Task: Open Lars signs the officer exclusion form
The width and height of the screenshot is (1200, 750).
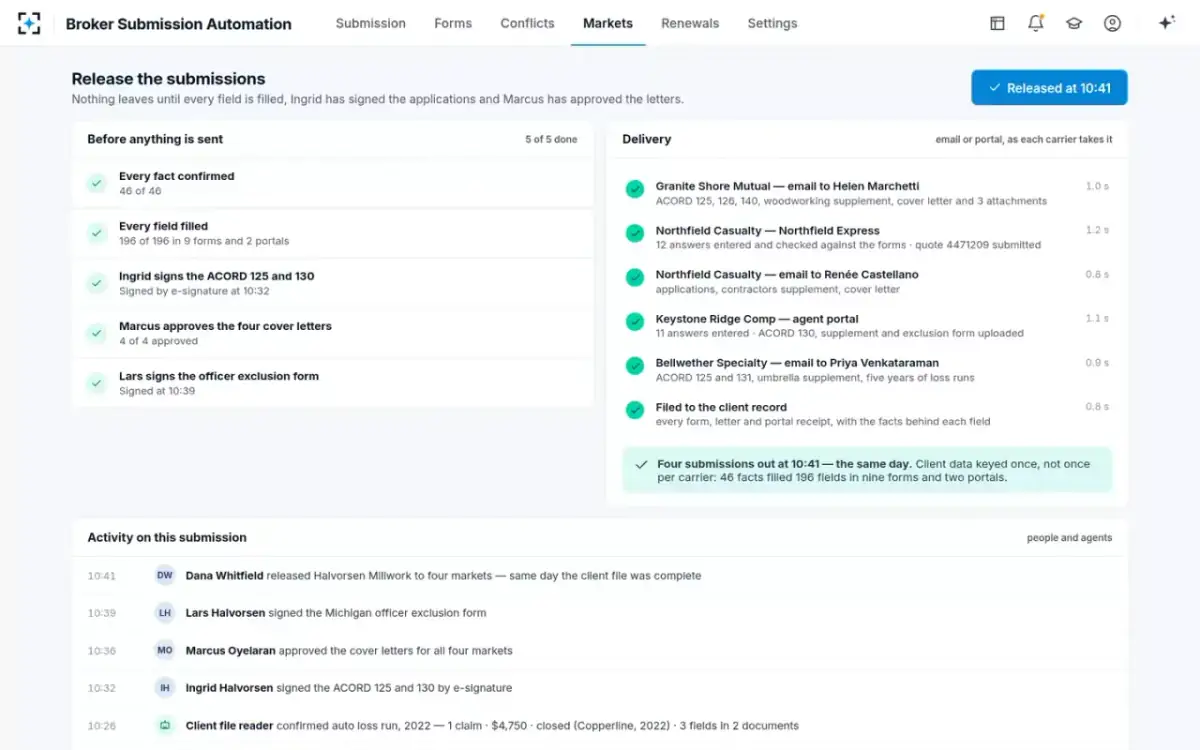Action: [332, 383]
